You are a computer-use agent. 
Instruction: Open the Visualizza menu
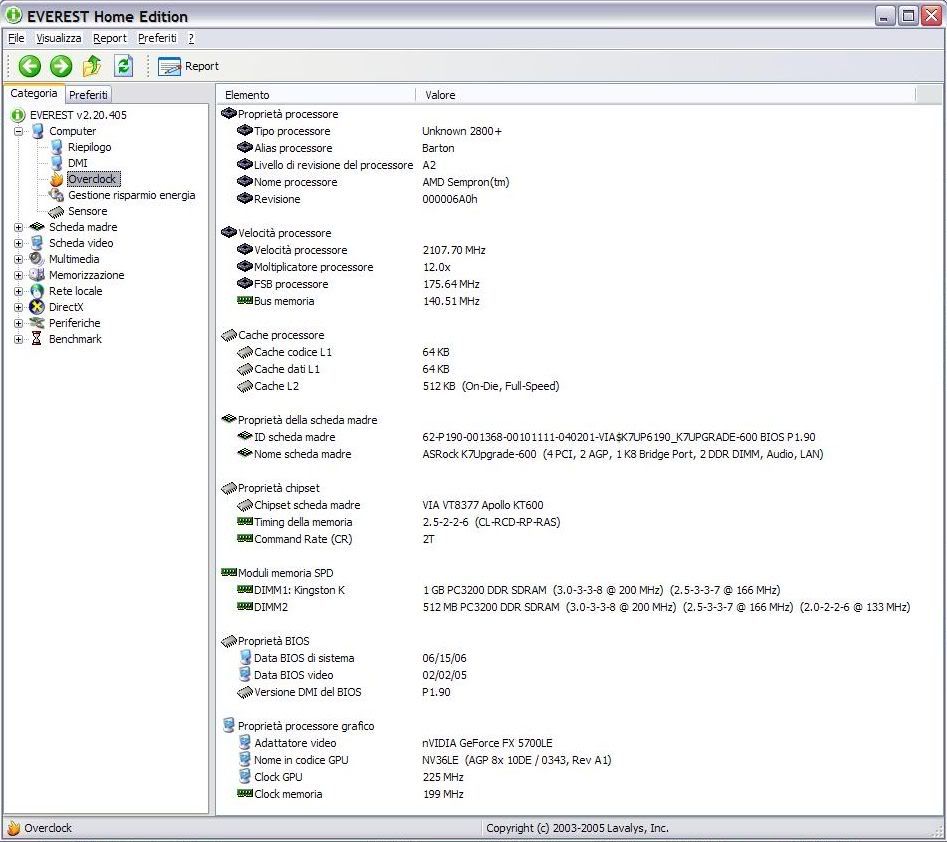pyautogui.click(x=59, y=38)
